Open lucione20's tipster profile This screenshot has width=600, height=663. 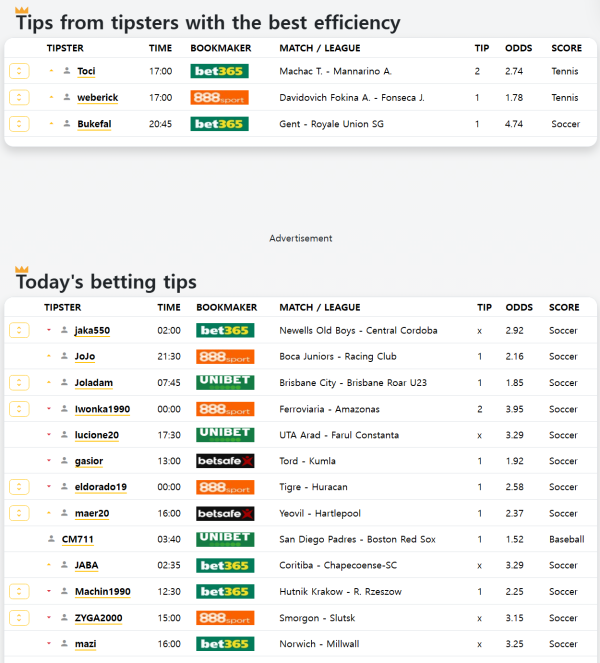(x=96, y=435)
